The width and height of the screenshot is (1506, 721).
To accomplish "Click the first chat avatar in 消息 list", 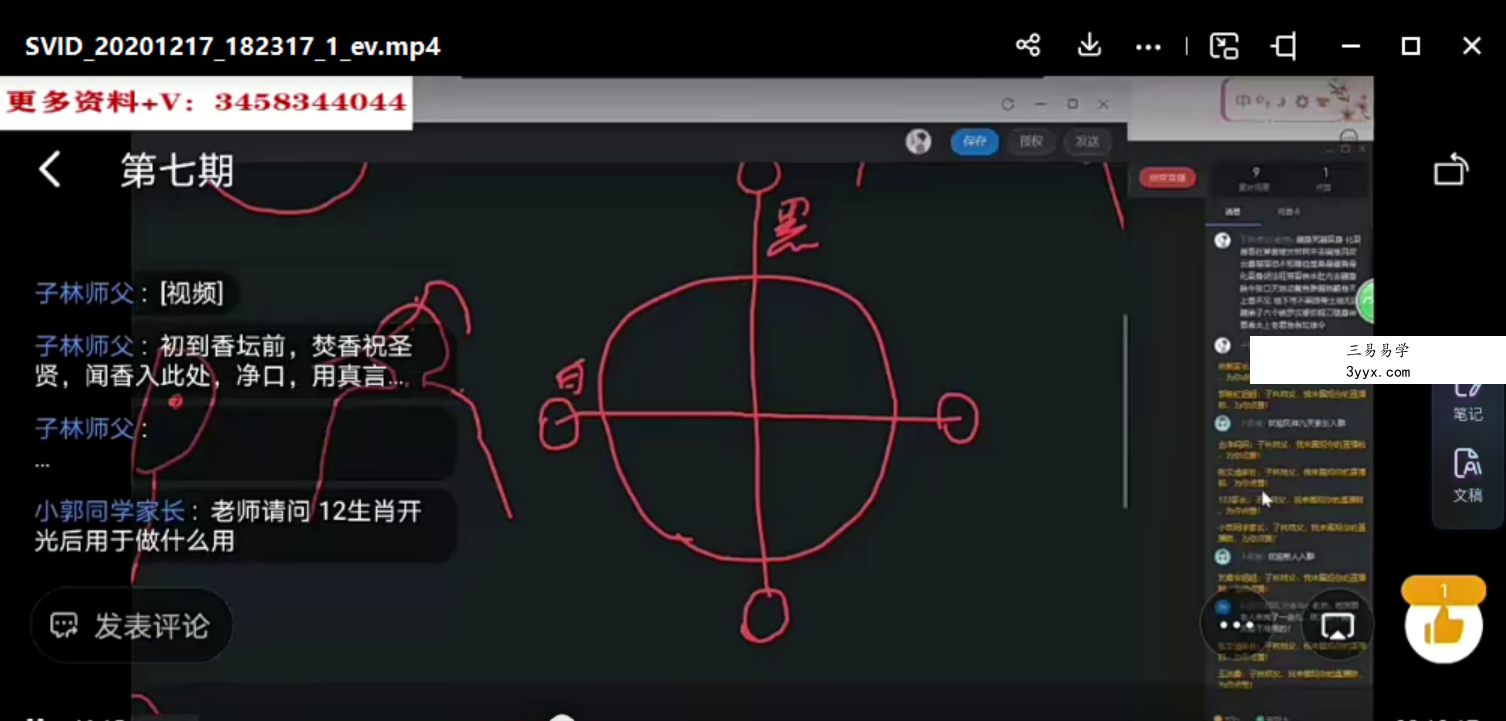I will point(1222,241).
